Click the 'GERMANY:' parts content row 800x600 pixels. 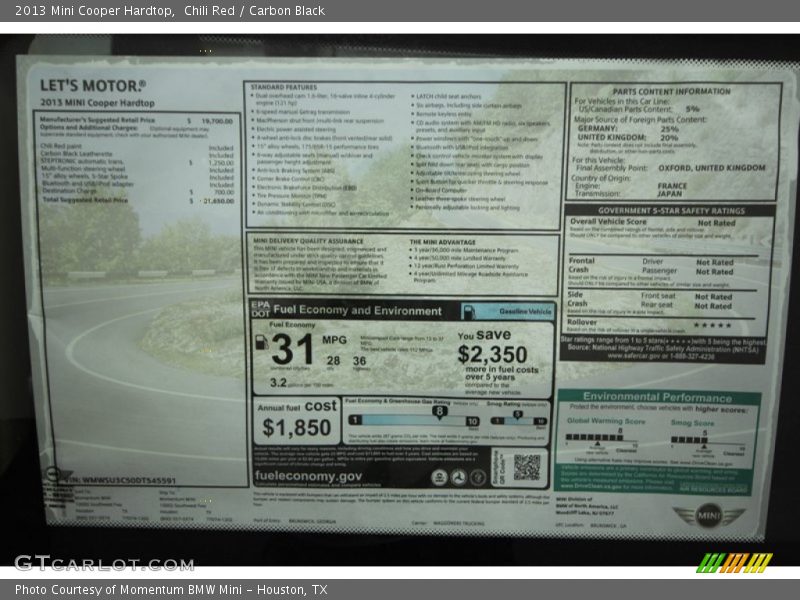[x=628, y=129]
